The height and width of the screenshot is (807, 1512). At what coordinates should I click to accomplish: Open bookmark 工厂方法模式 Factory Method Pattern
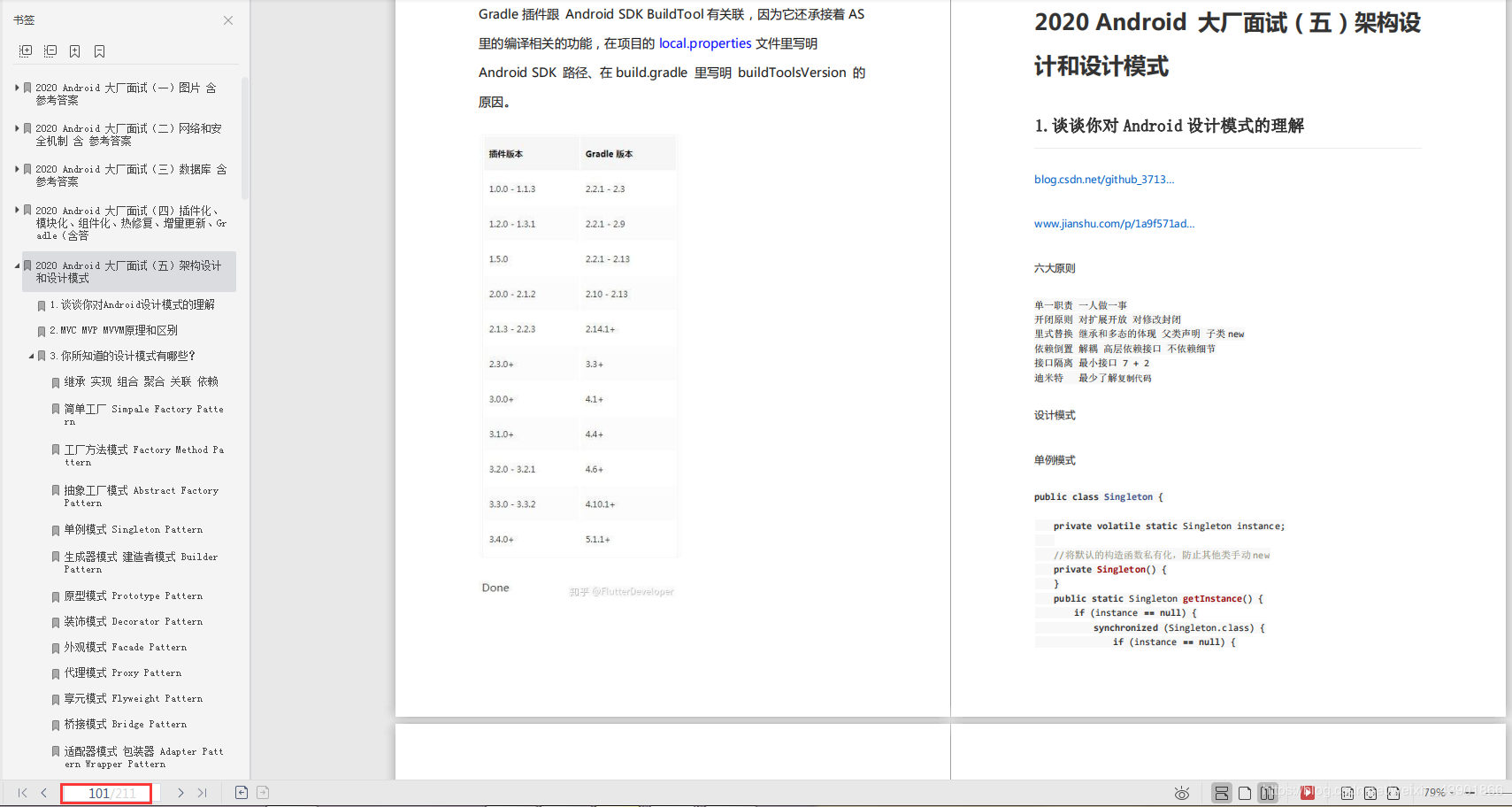click(x=143, y=456)
